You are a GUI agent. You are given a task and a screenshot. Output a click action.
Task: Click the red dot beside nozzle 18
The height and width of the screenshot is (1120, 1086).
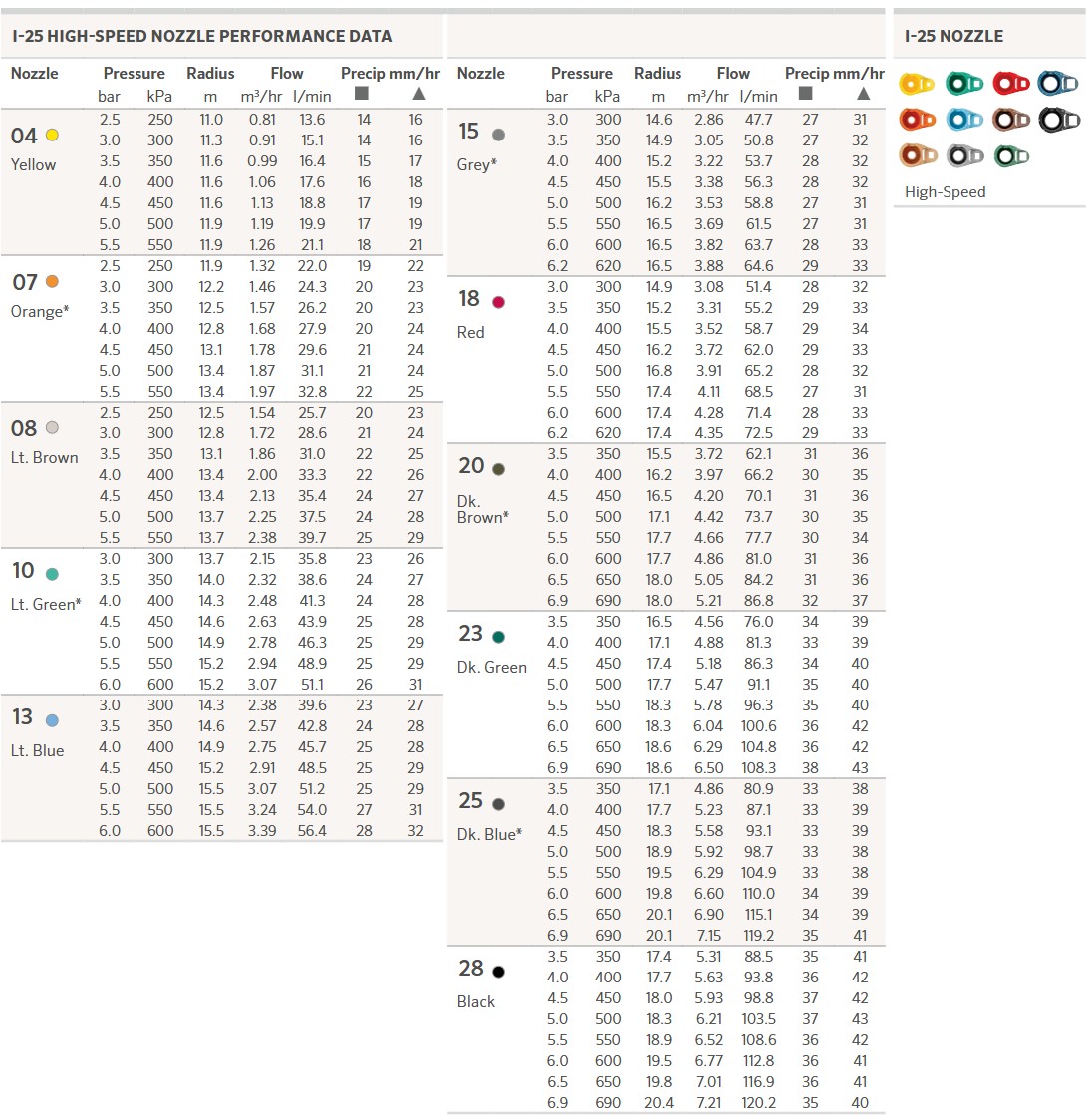pyautogui.click(x=499, y=302)
